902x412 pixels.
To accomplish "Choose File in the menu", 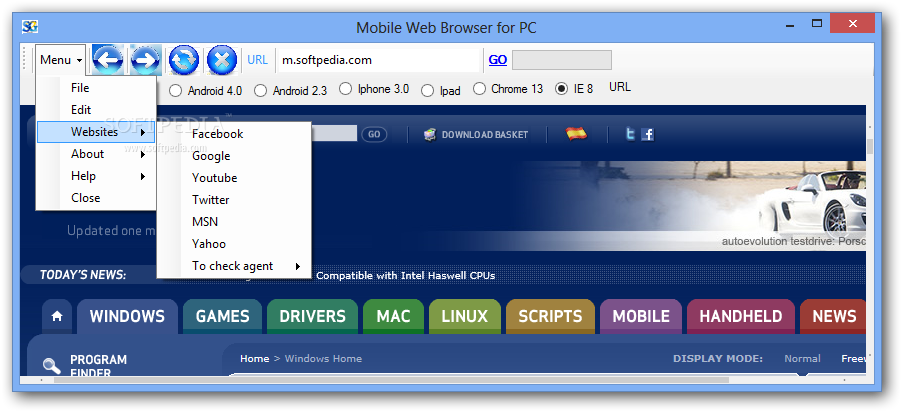I will [x=96, y=87].
